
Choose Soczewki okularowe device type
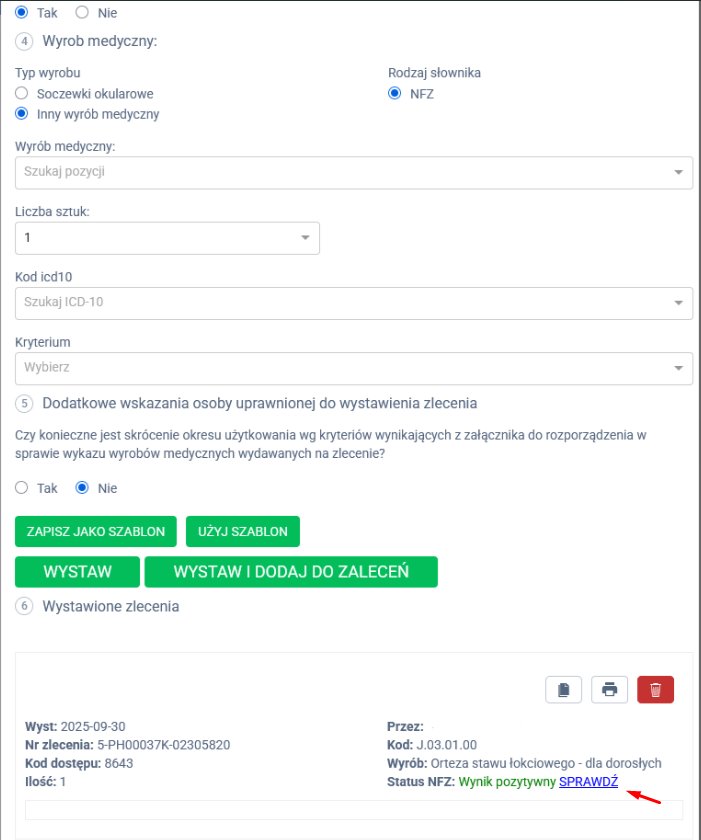(22, 93)
